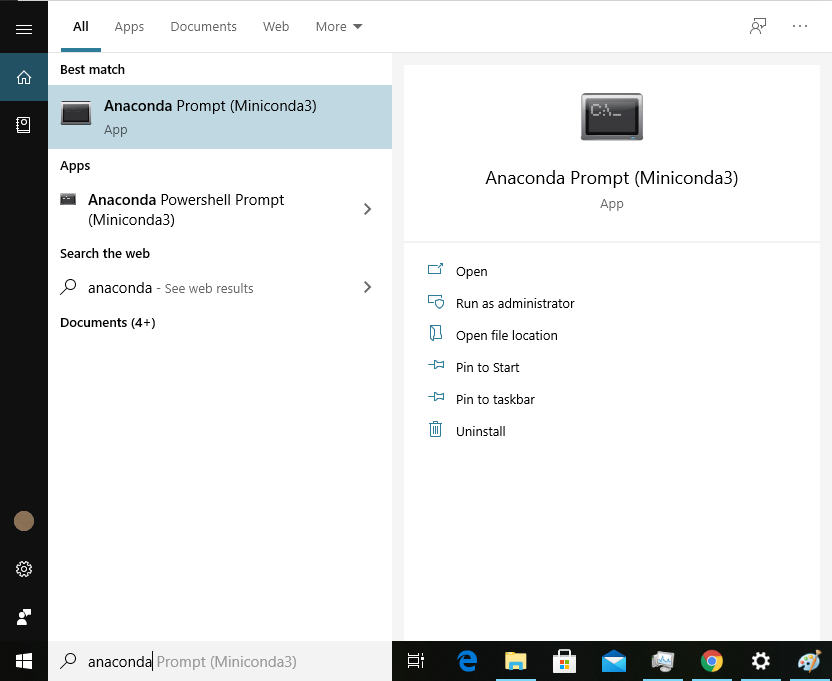
Task: Select the Home icon in sidebar
Action: tap(24, 77)
